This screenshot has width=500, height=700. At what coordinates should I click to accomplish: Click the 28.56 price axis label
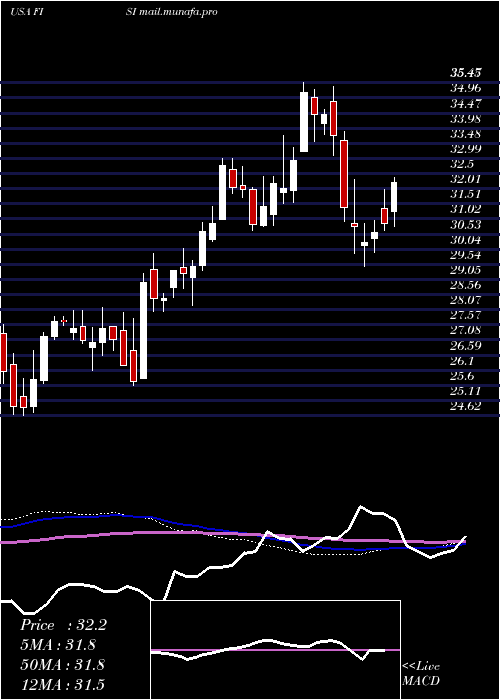[466, 285]
